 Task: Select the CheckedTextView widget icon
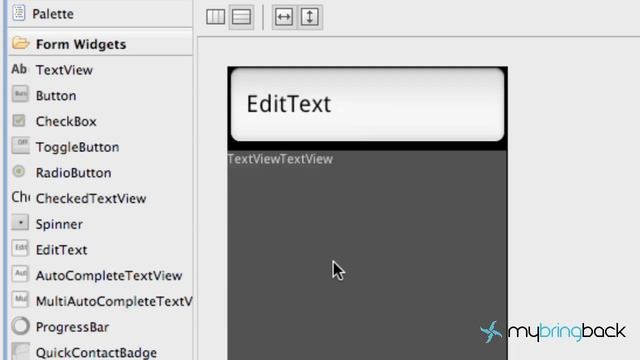tap(20, 197)
